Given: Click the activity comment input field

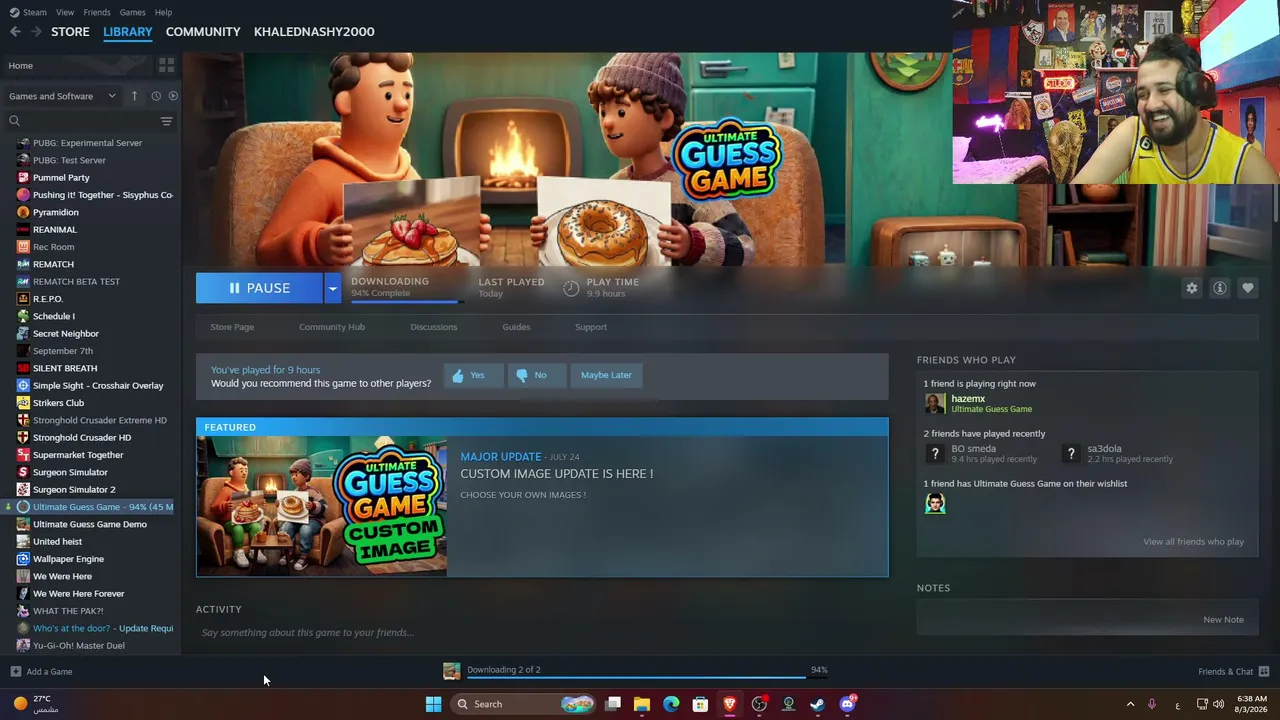Looking at the screenshot, I should [x=542, y=632].
